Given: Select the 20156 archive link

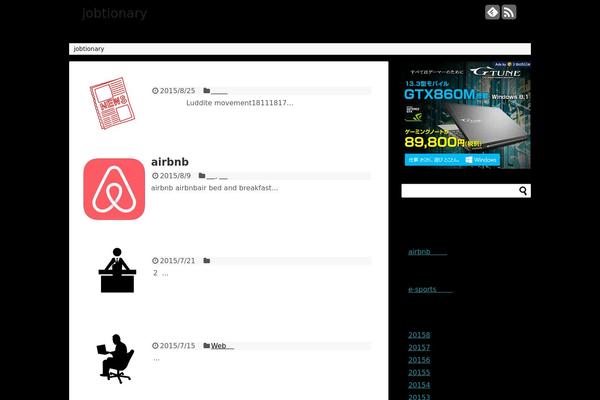Looking at the screenshot, I should (419, 360).
